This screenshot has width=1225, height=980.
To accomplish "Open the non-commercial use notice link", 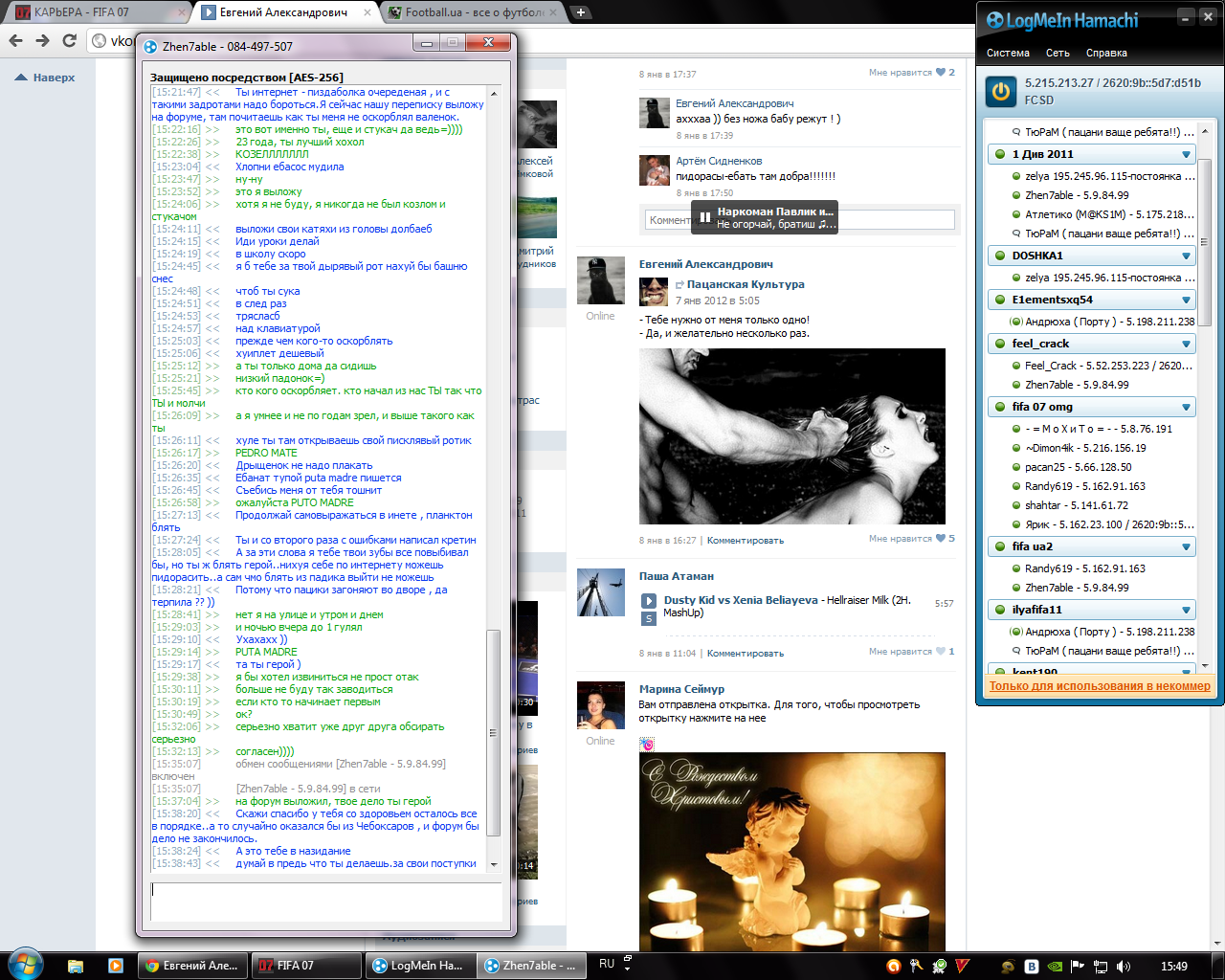I will click(x=1099, y=686).
